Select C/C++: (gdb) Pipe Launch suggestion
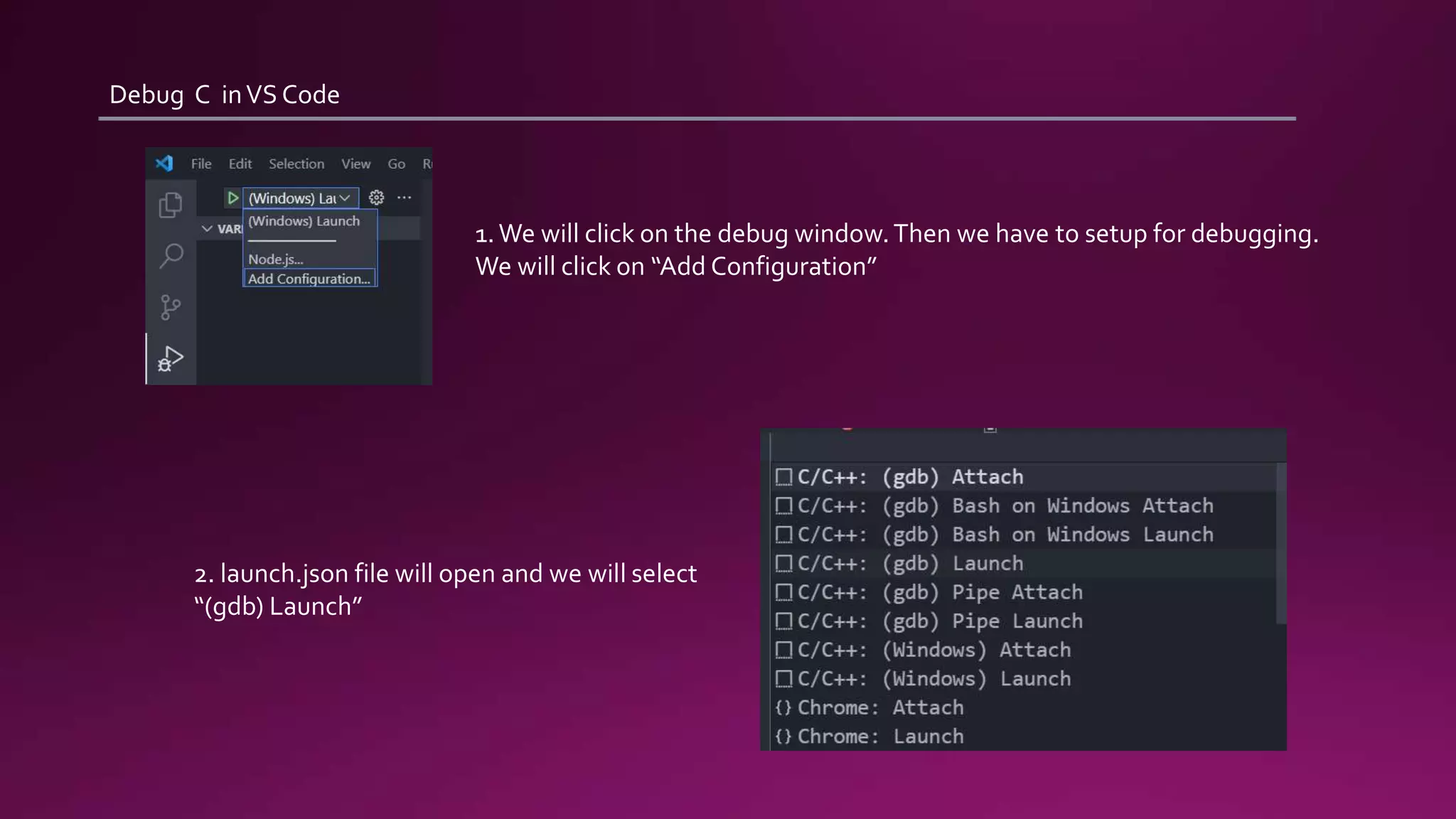The image size is (1456, 819). [1024, 621]
